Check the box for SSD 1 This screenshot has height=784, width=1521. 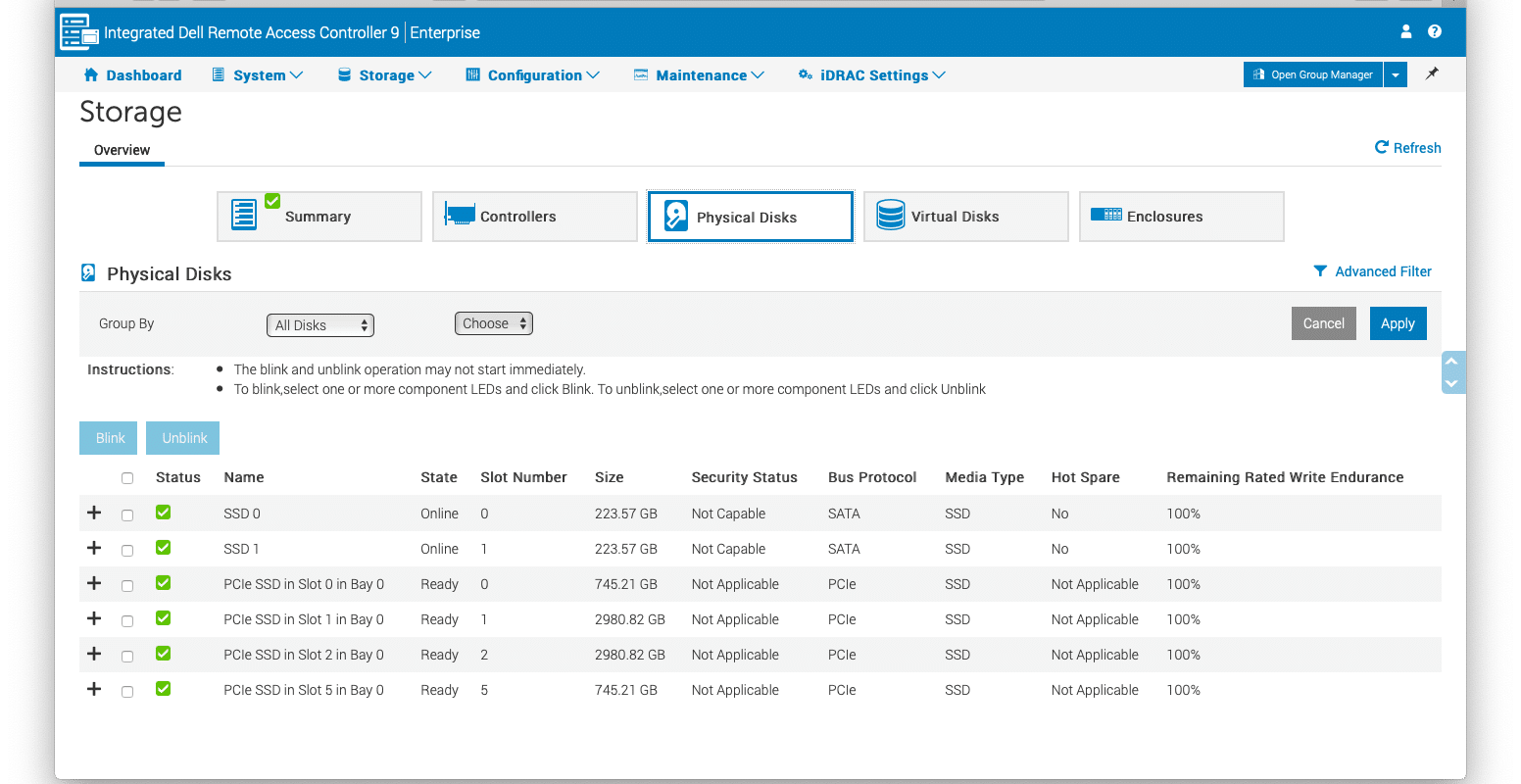(x=127, y=550)
